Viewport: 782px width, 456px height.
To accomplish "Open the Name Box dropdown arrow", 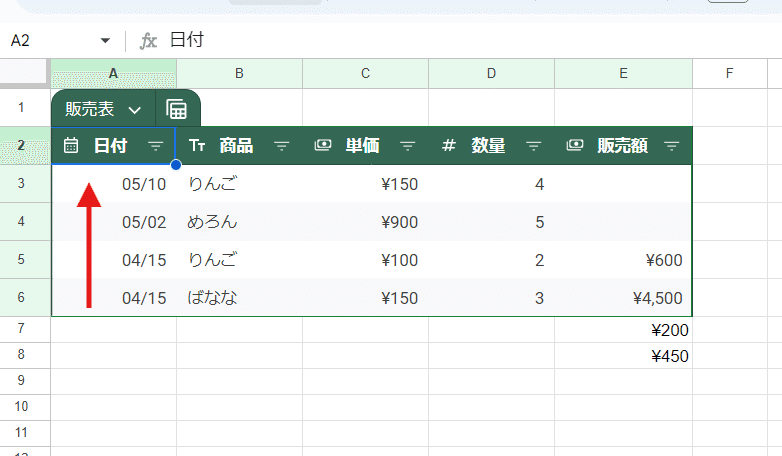I will tap(105, 41).
